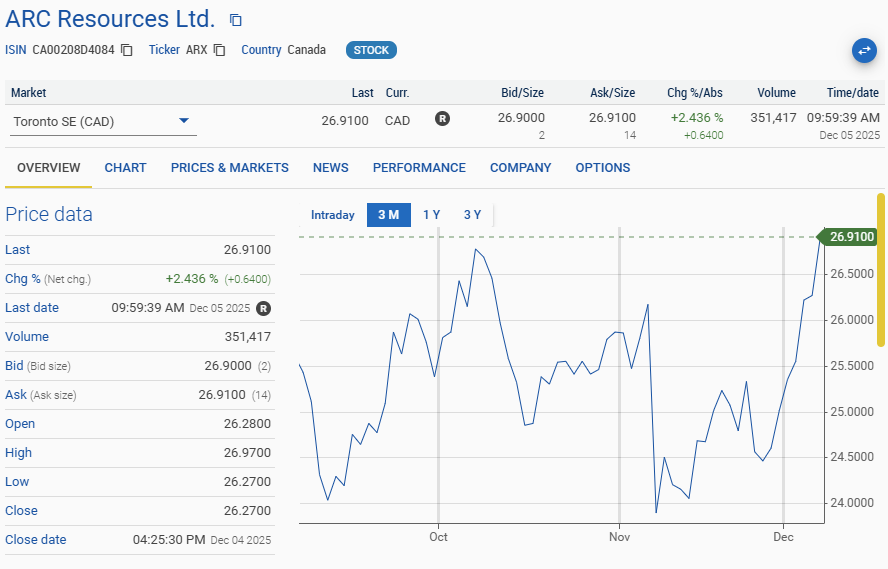The height and width of the screenshot is (569, 888).
Task: Click the Oct label on chart axis
Action: [x=438, y=537]
